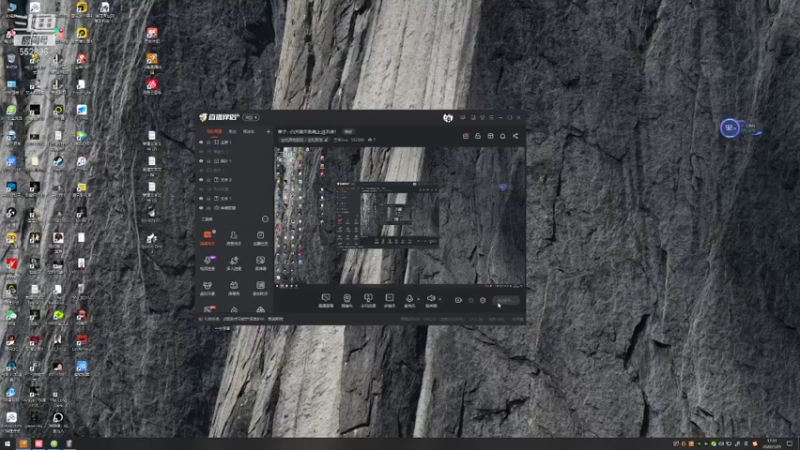Open the hamburger menu in the title bar
The width and height of the screenshot is (800, 450).
tap(491, 118)
